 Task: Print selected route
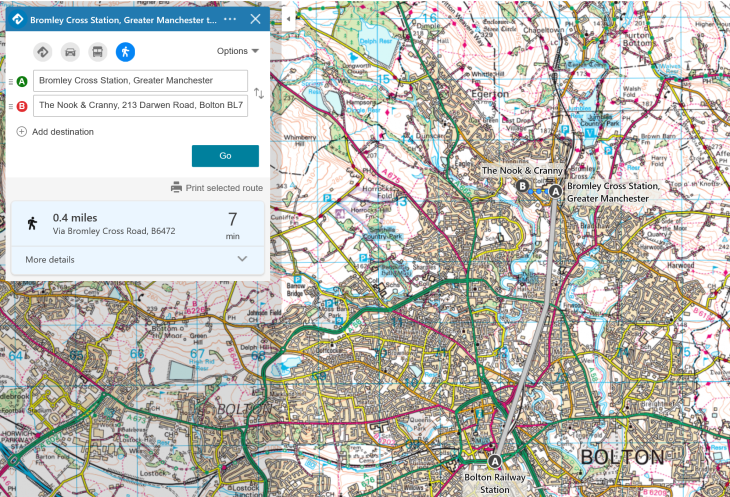217,187
